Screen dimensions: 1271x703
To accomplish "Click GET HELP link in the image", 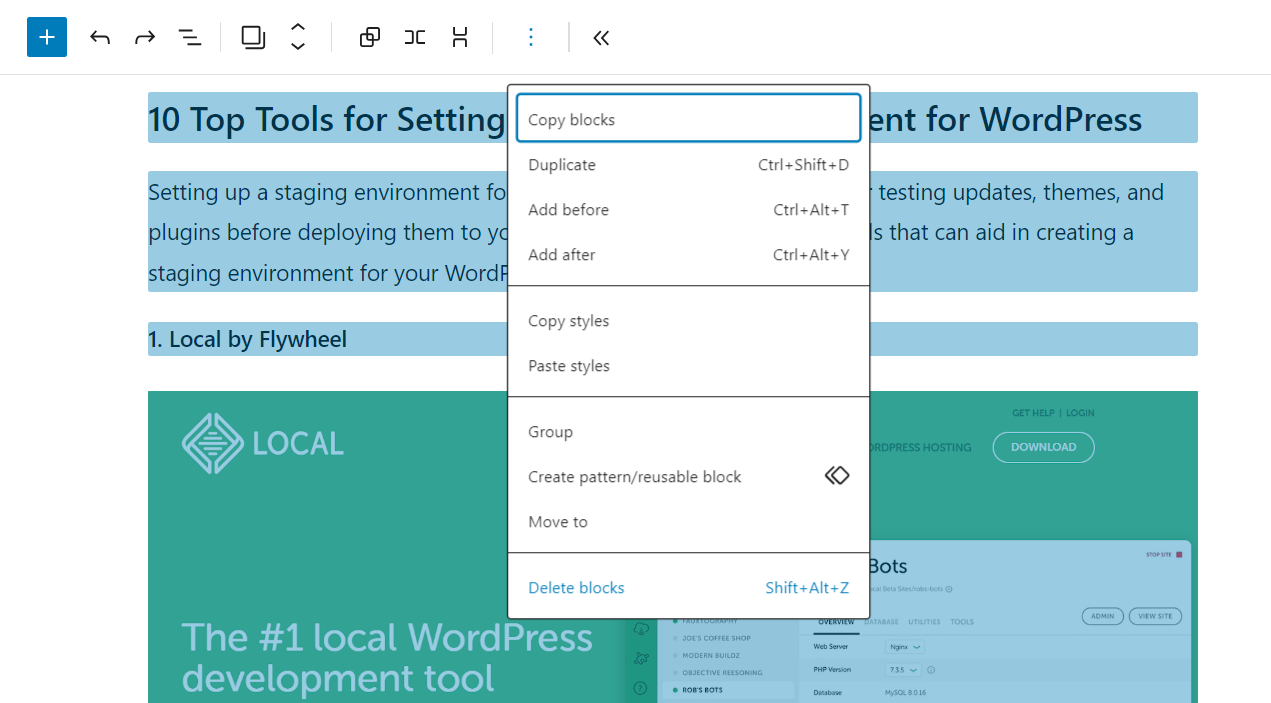I will click(x=1033, y=413).
